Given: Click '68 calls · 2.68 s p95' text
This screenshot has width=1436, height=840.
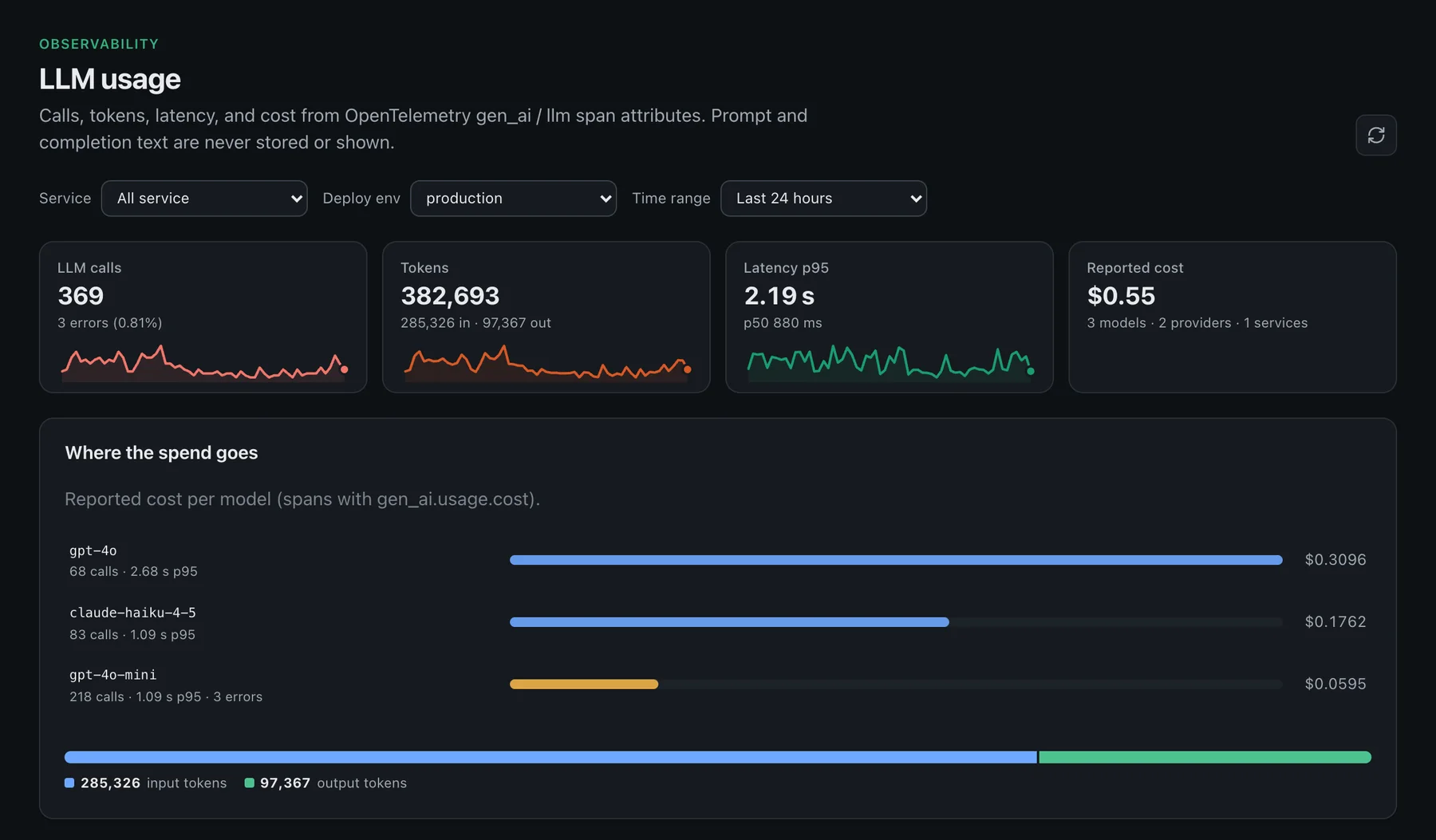Looking at the screenshot, I should coord(133,571).
